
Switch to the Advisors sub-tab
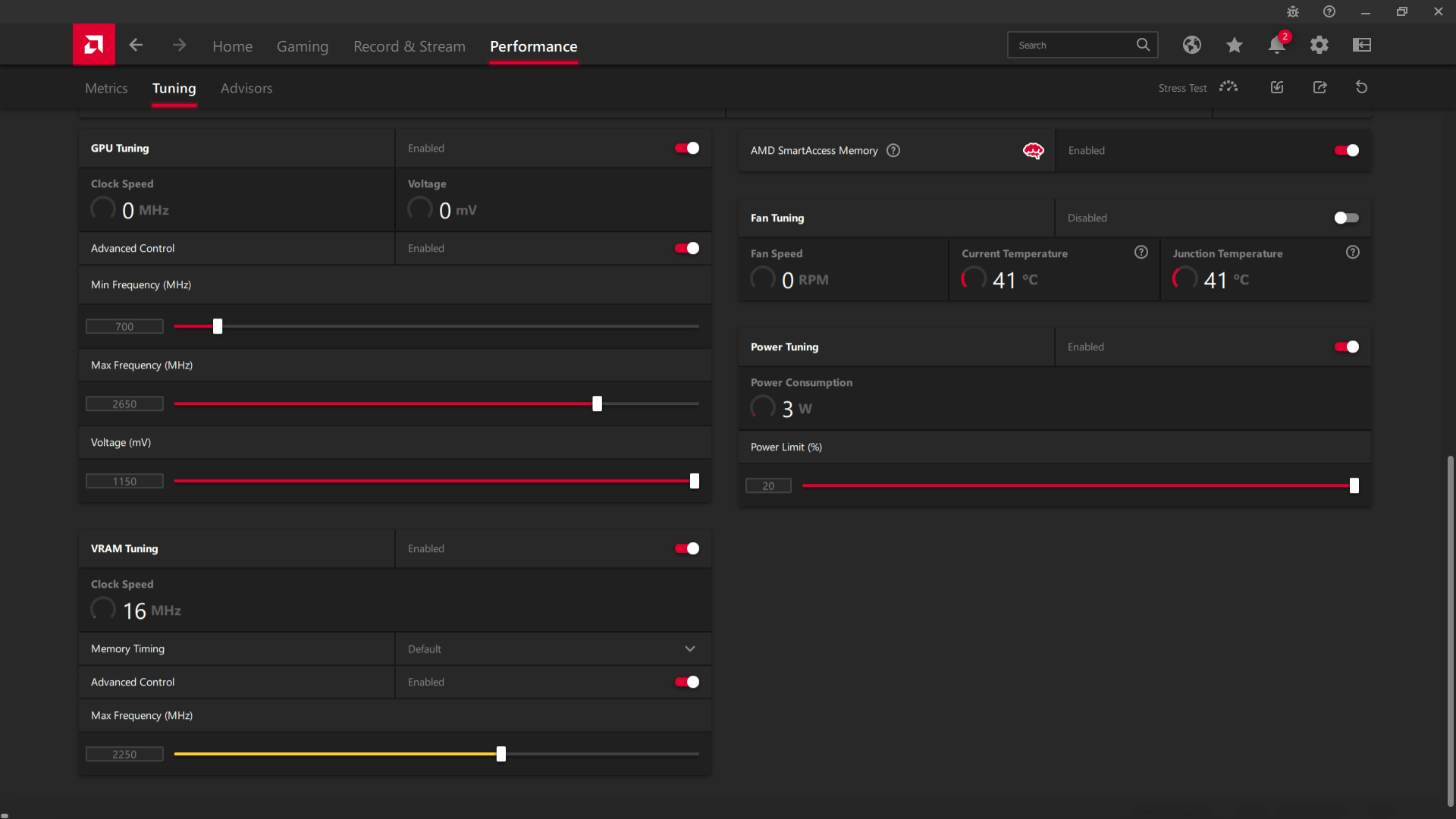(x=246, y=88)
